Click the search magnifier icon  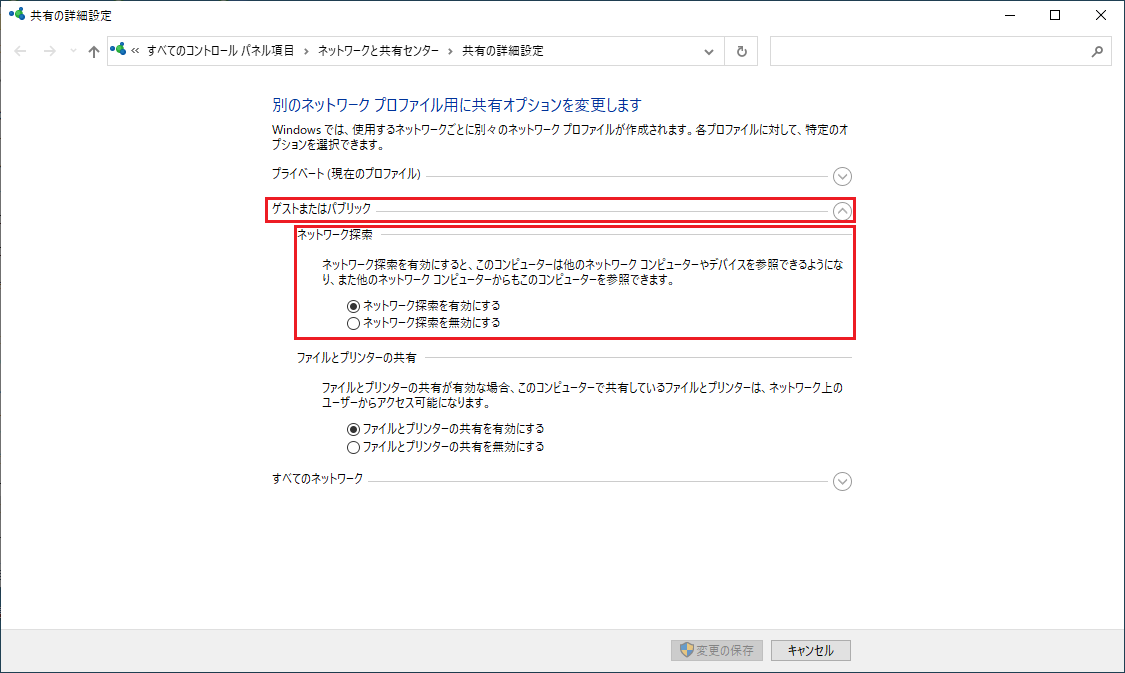tap(1096, 51)
